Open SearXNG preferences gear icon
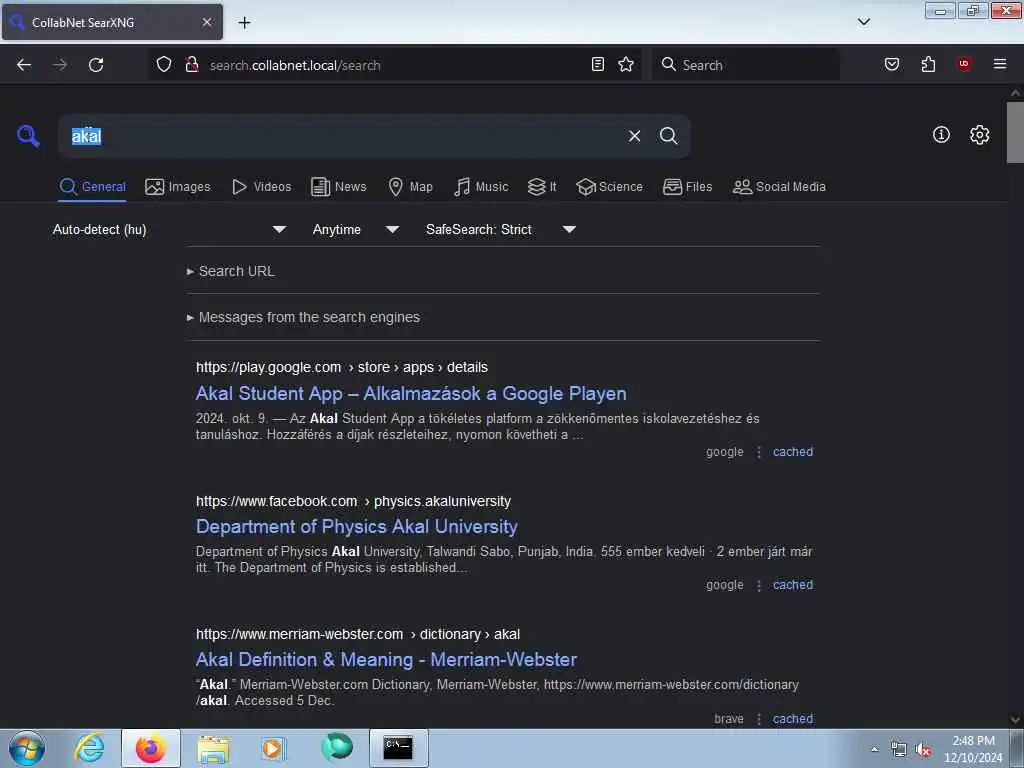Screen dimensions: 1024x768 [980, 135]
